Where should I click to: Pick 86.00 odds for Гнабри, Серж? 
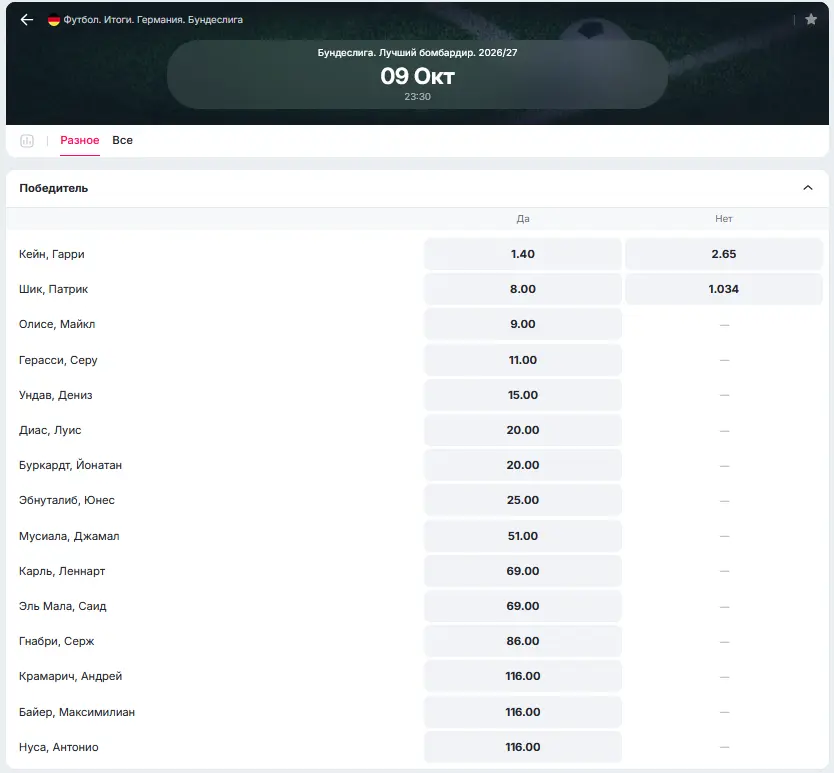point(522,641)
